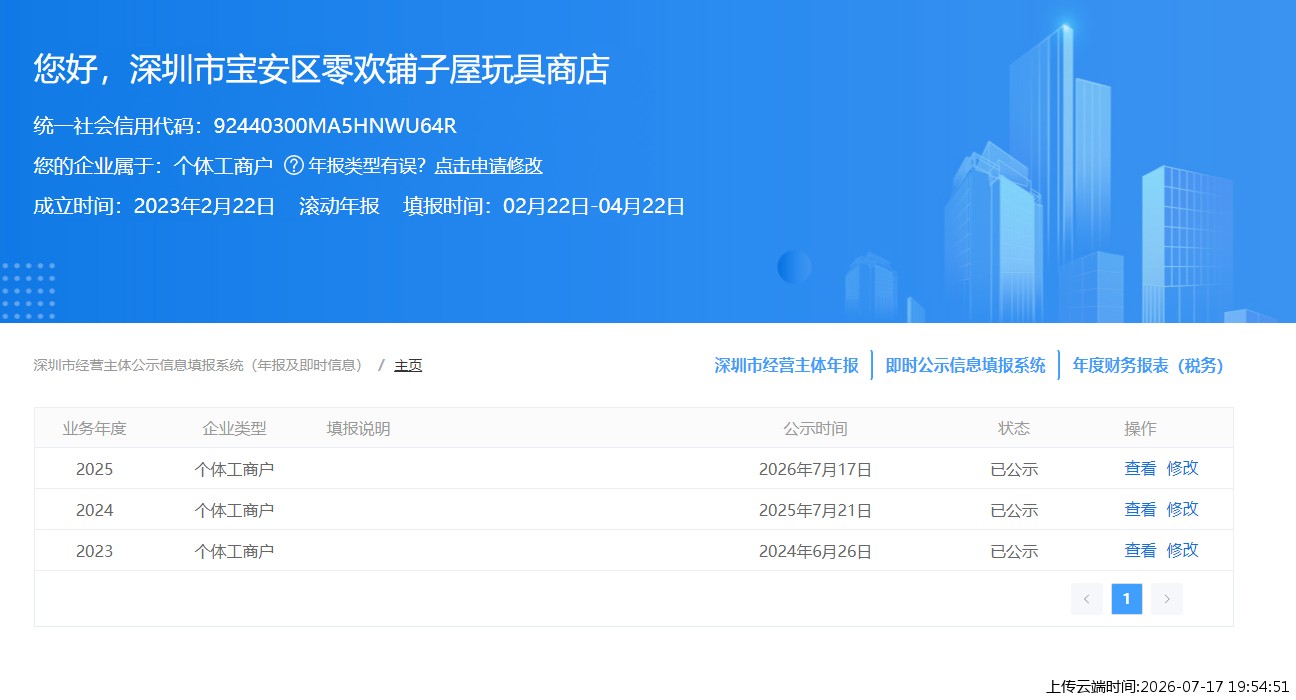Click the next page arrow
Image resolution: width=1296 pixels, height=700 pixels.
pos(1166,599)
